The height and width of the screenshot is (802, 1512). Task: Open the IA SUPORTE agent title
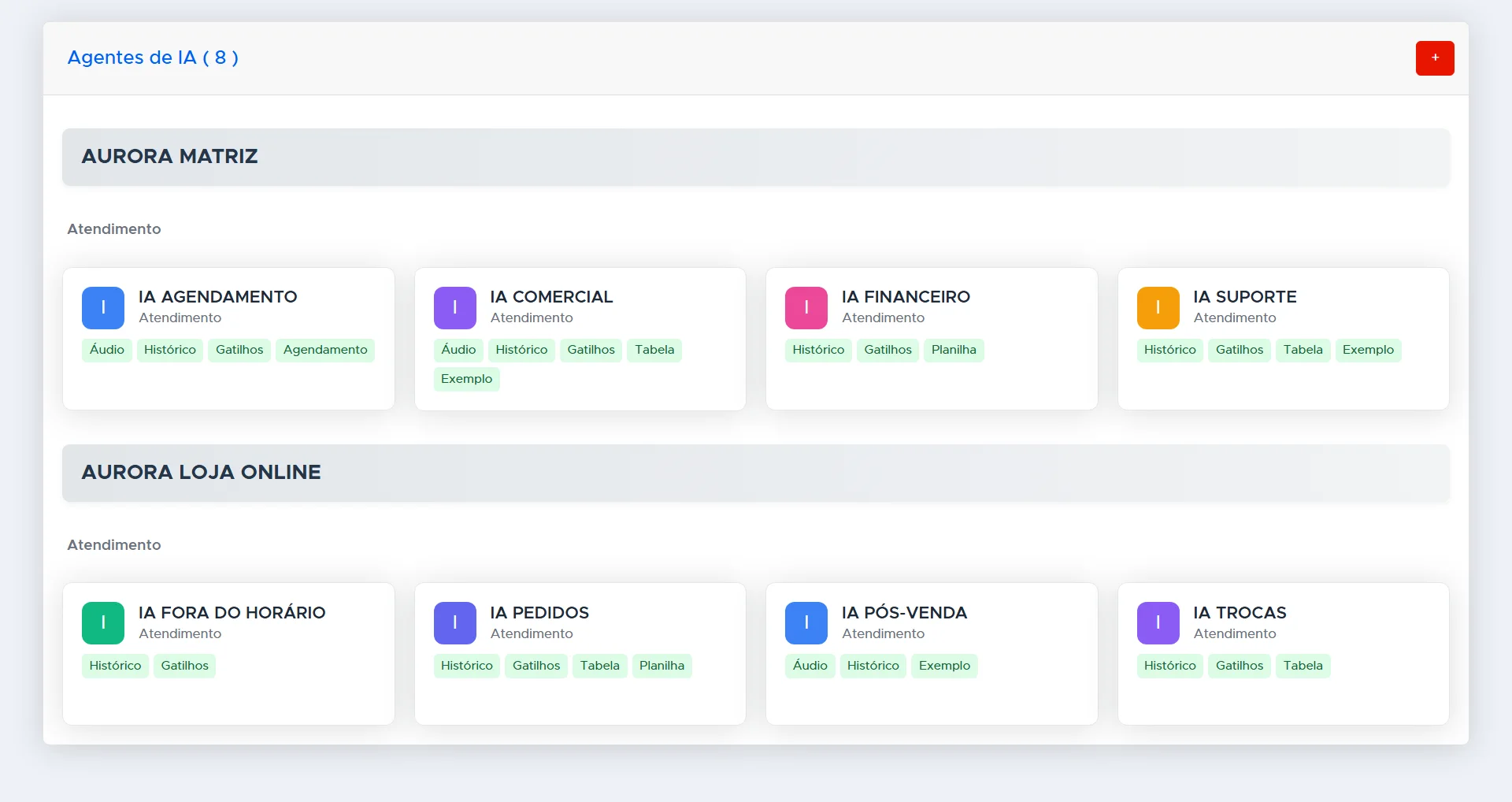point(1245,297)
